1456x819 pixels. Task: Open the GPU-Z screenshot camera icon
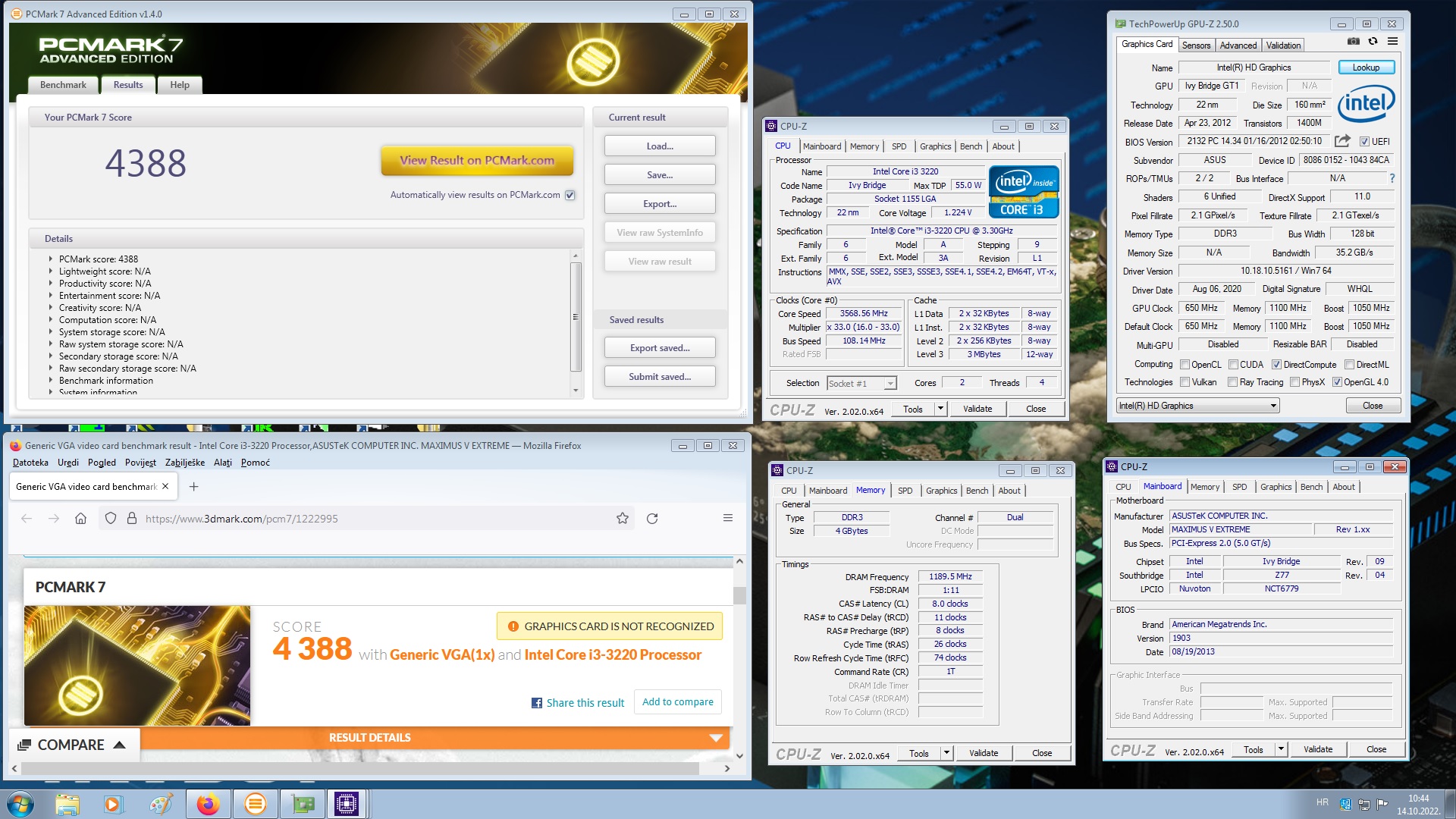(x=1353, y=42)
